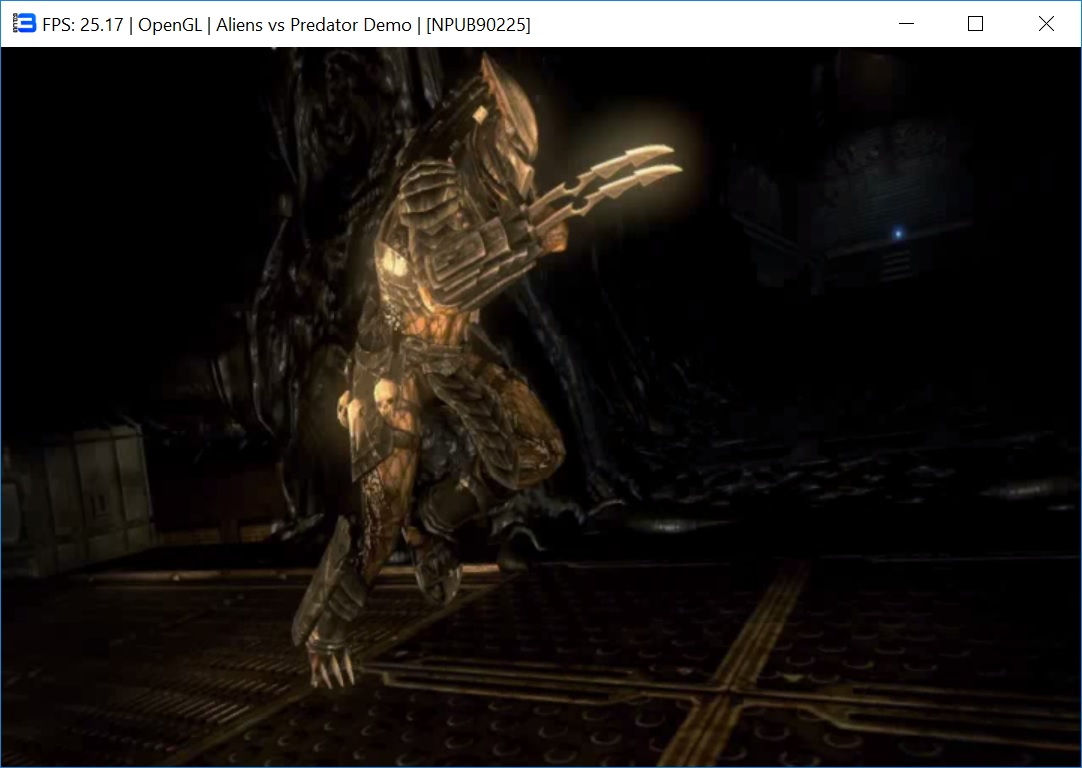
Task: Click the Aliens vs Predator Demo title text
Action: pos(314,25)
